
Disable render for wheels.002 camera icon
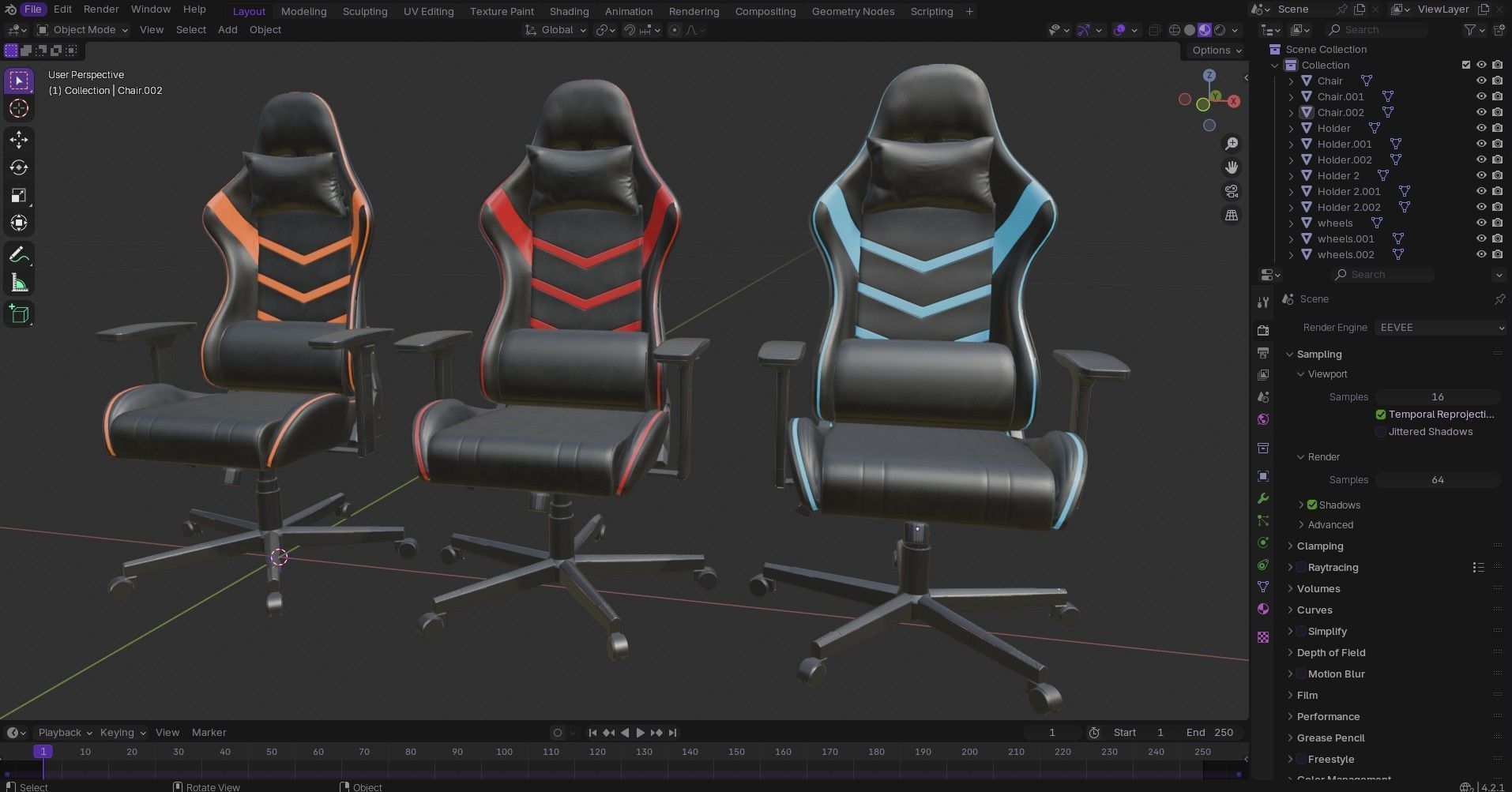(1497, 254)
